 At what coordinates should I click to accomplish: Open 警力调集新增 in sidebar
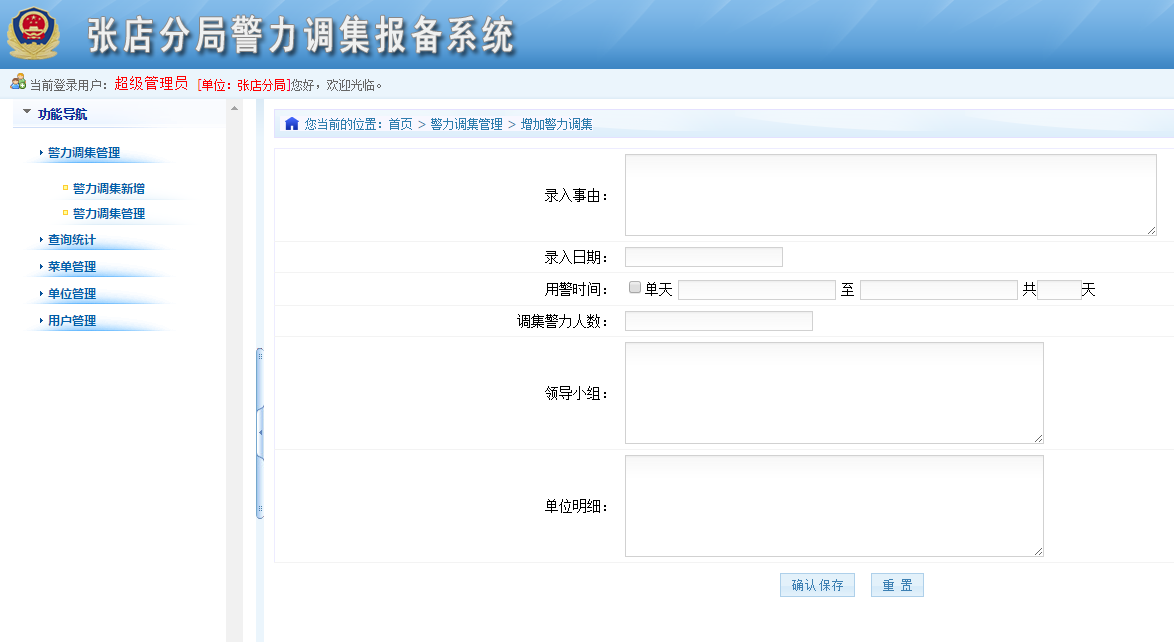click(x=109, y=189)
